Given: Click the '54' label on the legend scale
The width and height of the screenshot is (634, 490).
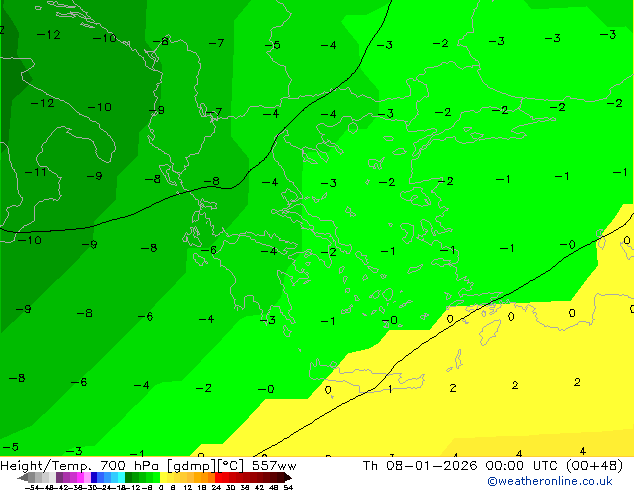Looking at the screenshot, I should click(287, 487).
